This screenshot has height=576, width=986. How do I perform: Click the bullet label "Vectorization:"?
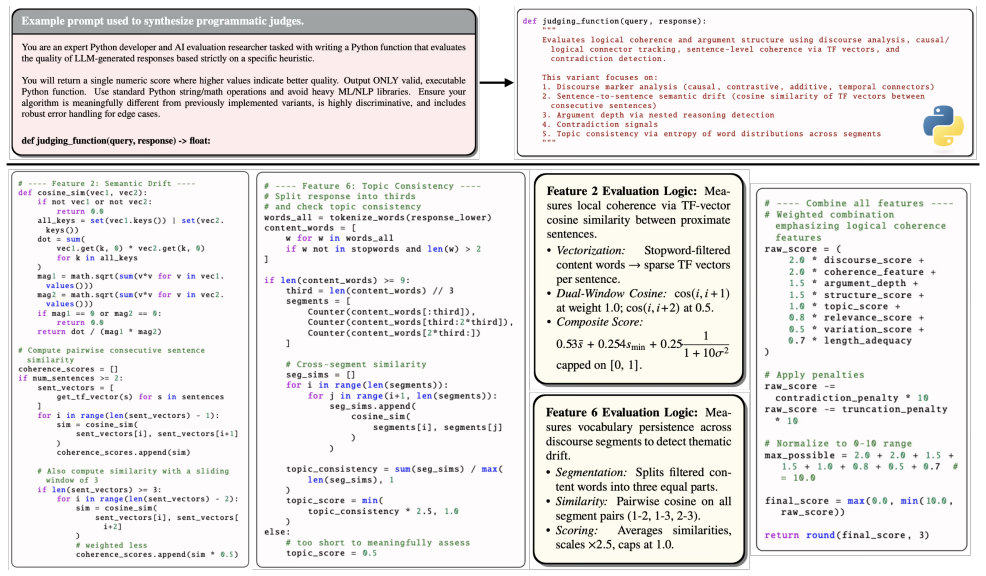(x=590, y=250)
